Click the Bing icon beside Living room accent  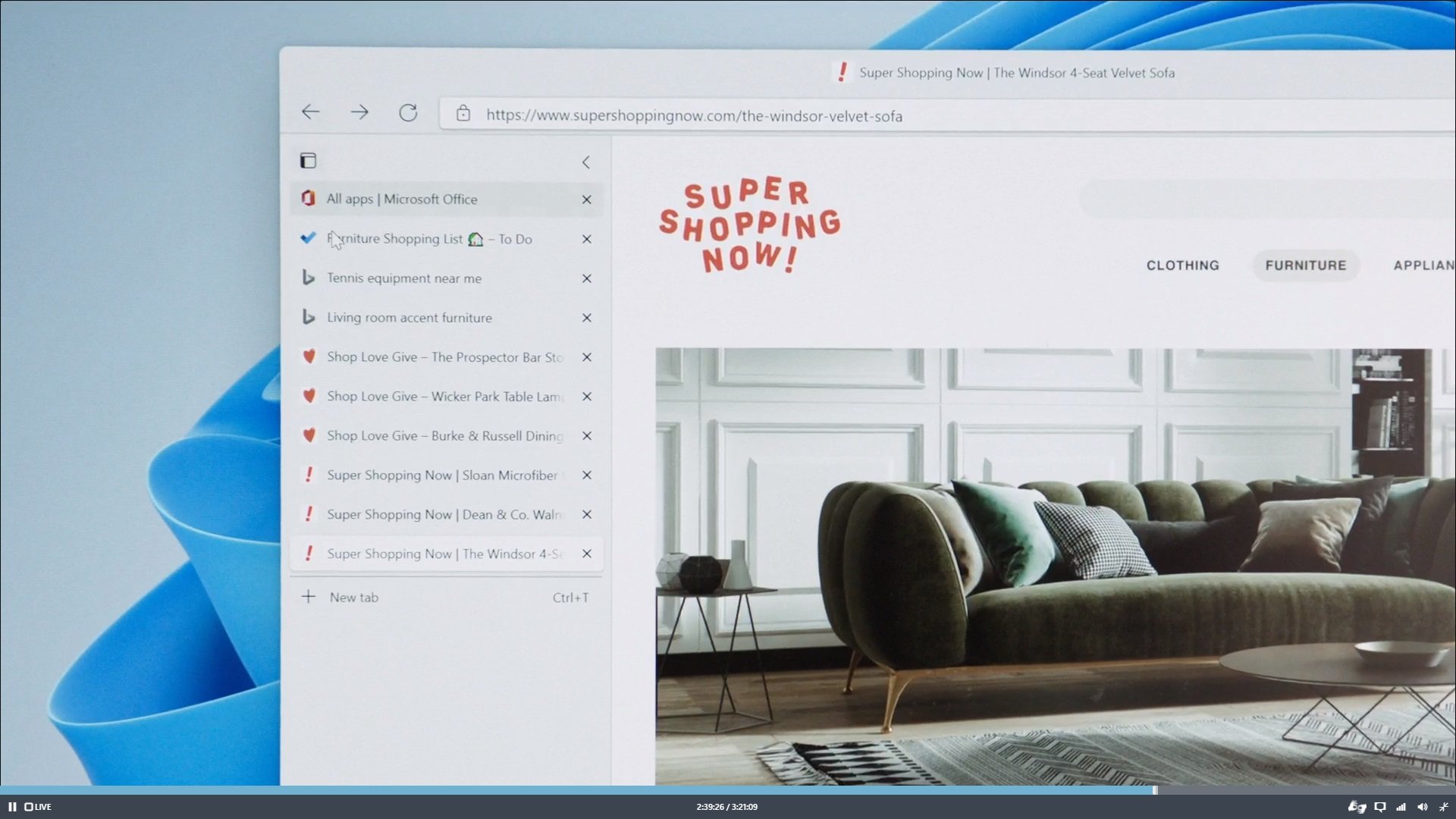(x=308, y=317)
